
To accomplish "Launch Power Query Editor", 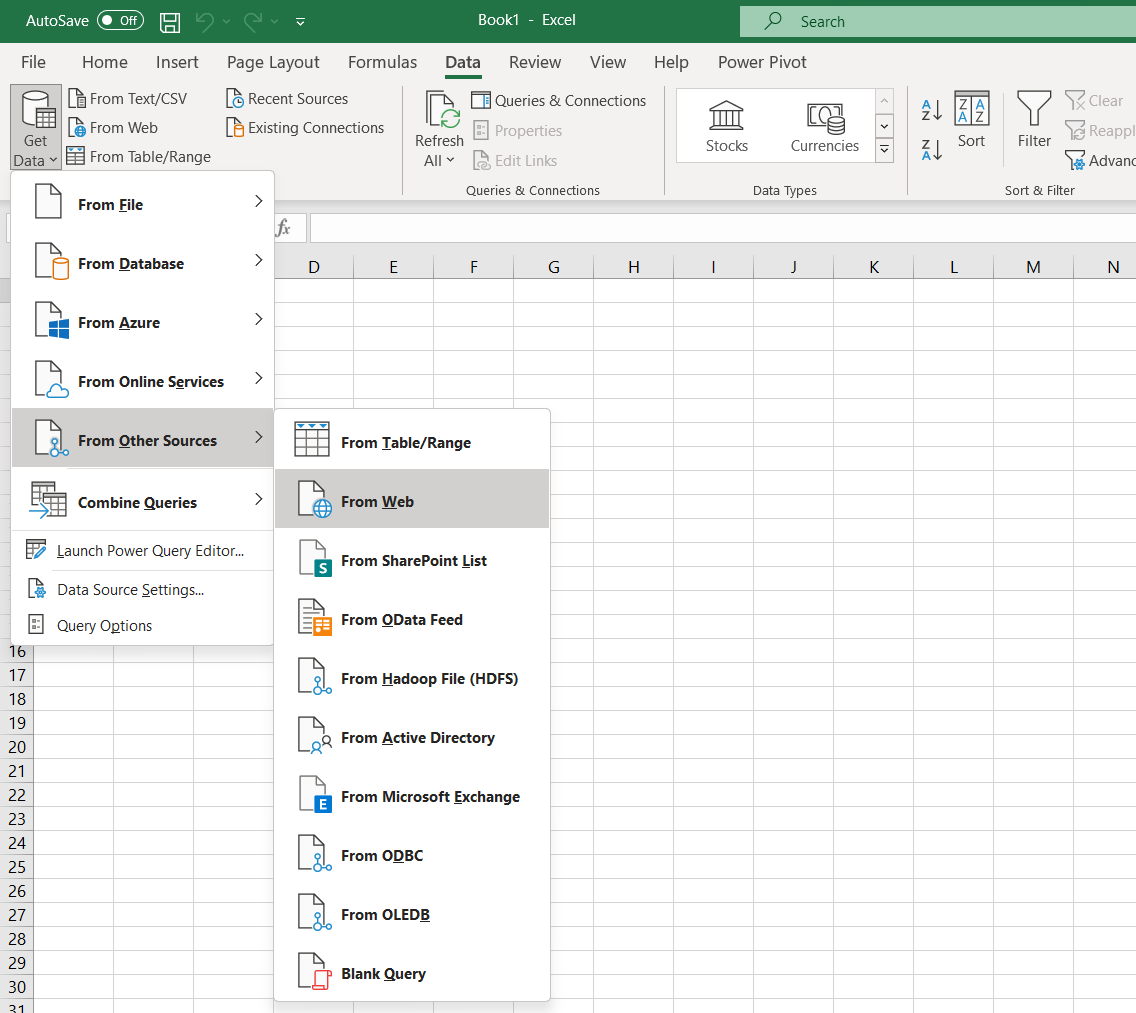I will tap(143, 551).
